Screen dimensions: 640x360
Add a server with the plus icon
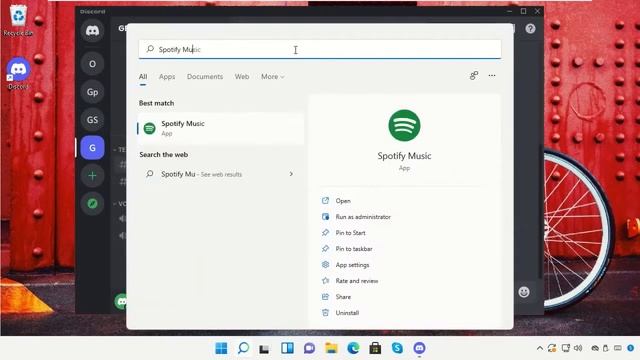[92, 176]
